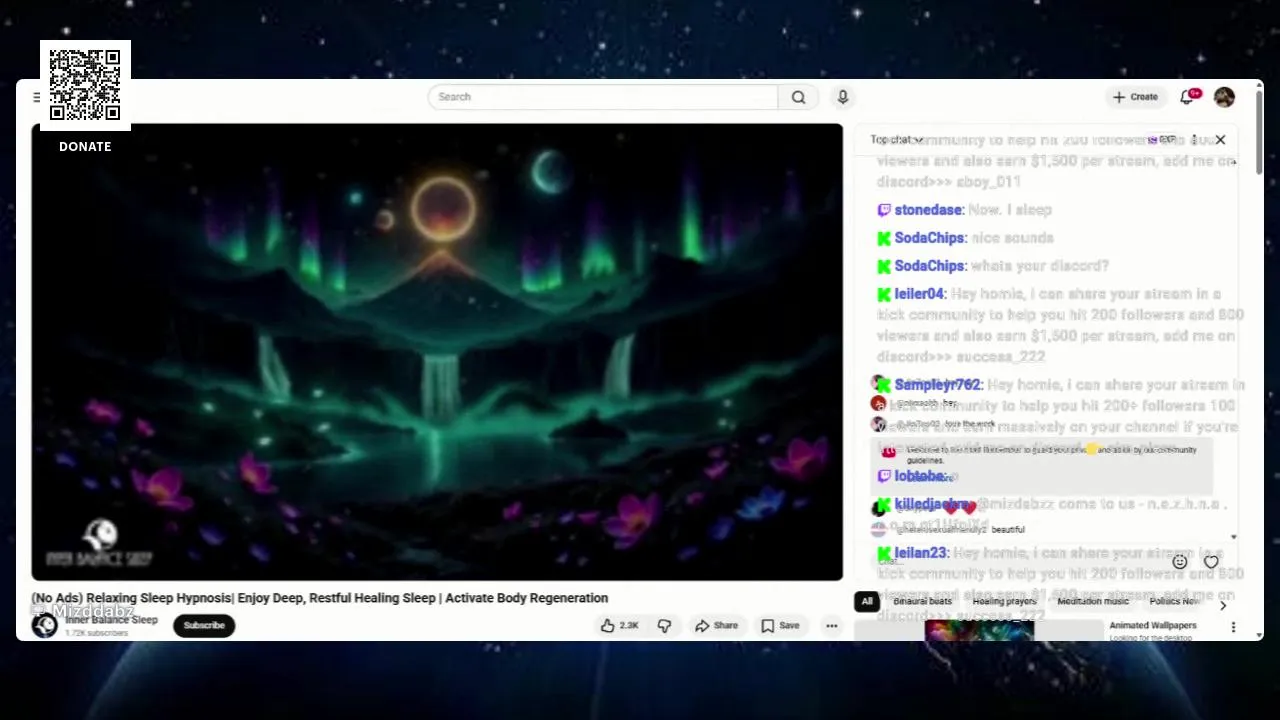Click the DONATE QR code

(85, 85)
